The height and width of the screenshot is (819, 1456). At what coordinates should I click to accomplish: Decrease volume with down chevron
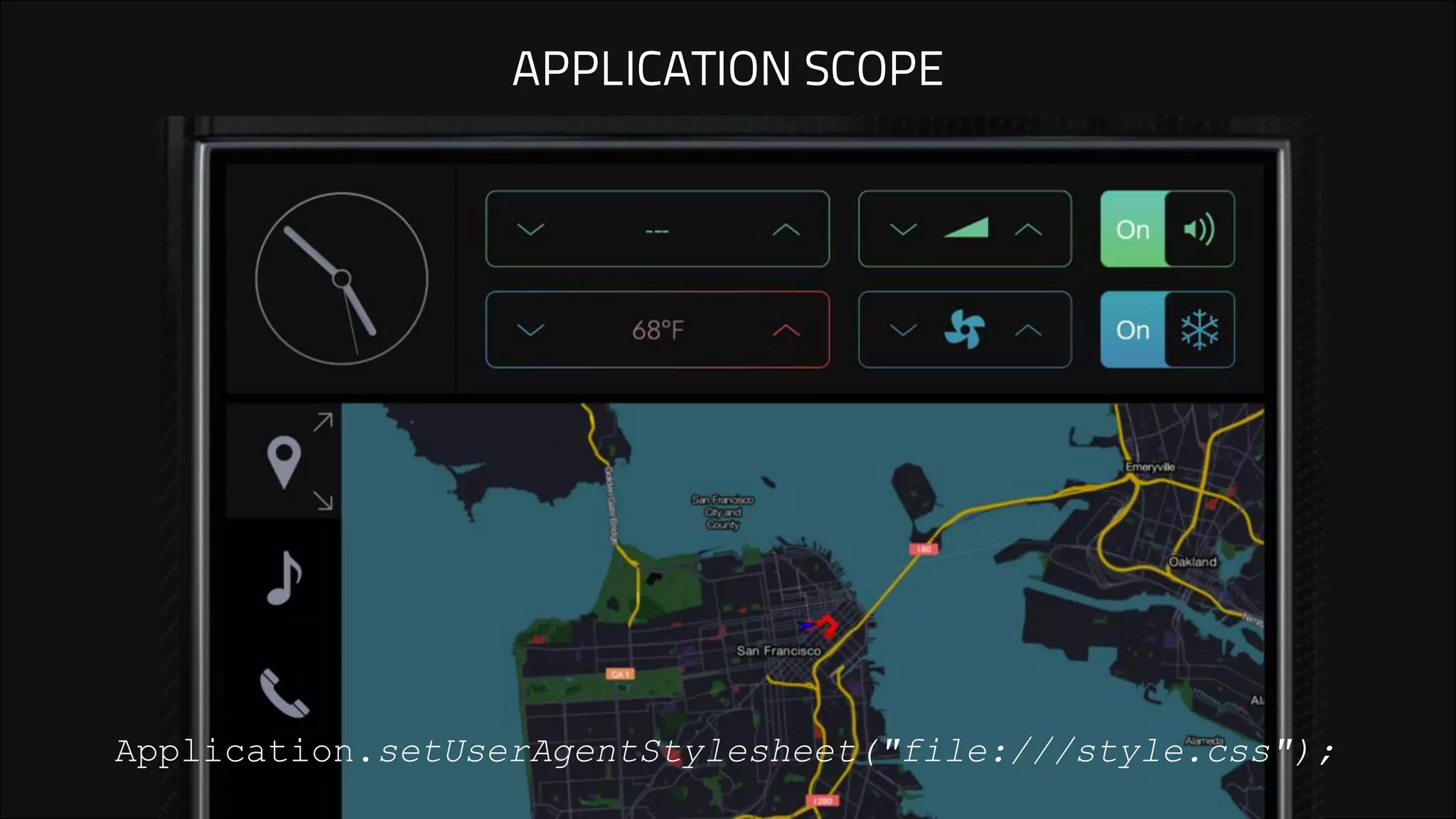(903, 230)
